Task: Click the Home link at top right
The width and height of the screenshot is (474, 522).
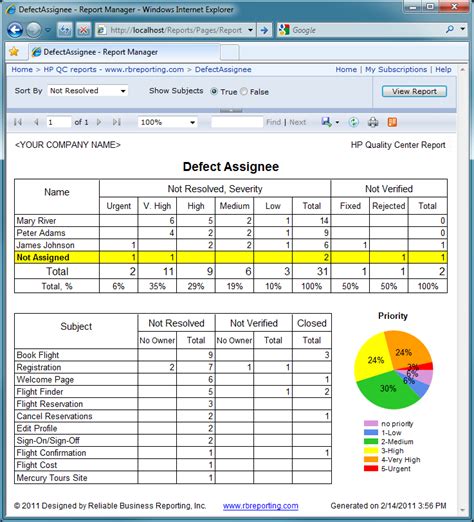Action: [x=346, y=69]
